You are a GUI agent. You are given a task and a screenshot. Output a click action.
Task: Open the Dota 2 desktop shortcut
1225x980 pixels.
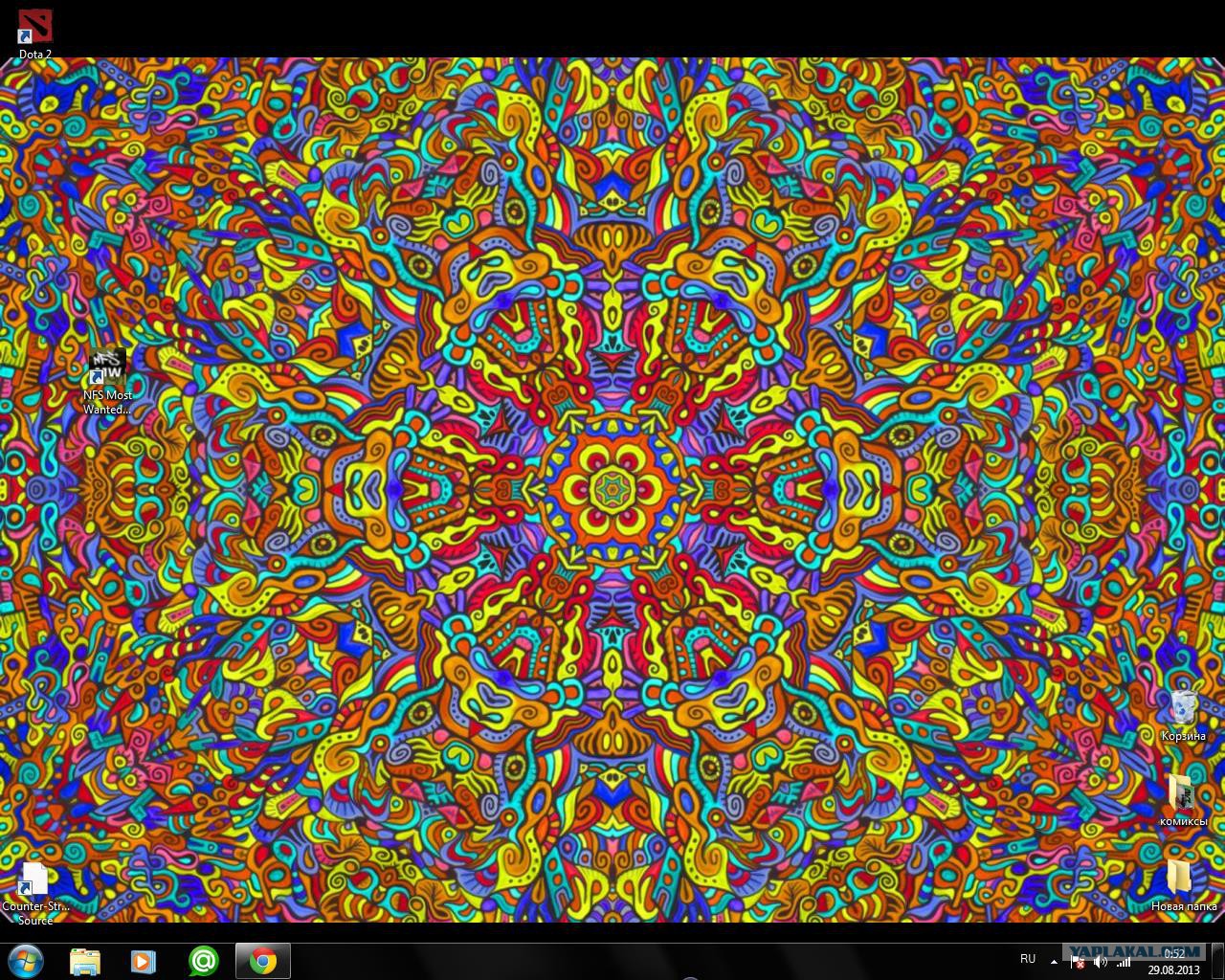click(35, 33)
